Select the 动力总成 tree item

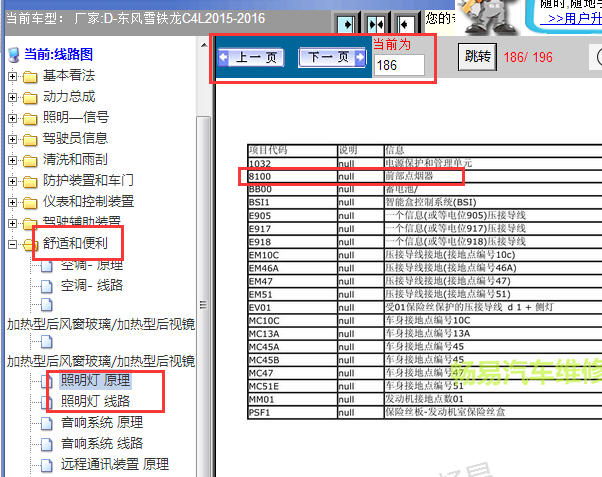click(x=69, y=96)
